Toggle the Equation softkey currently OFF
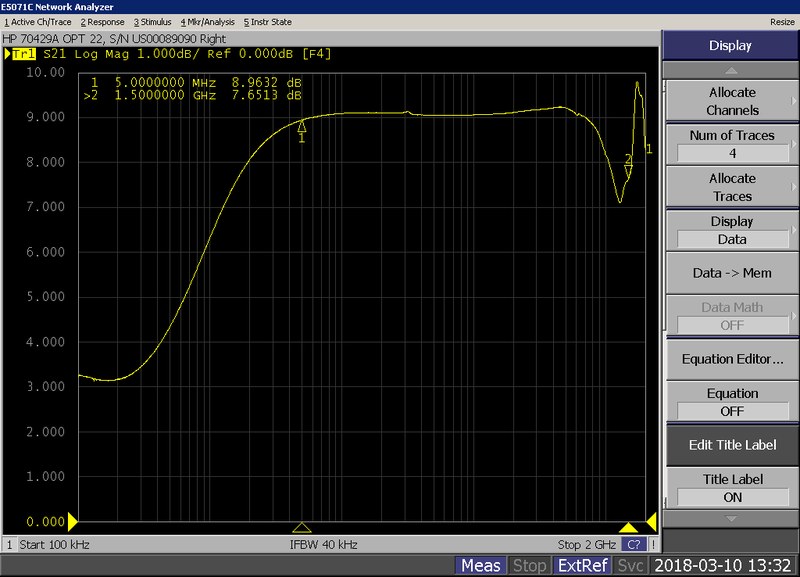Screen dimensions: 800x577 [x=732, y=402]
